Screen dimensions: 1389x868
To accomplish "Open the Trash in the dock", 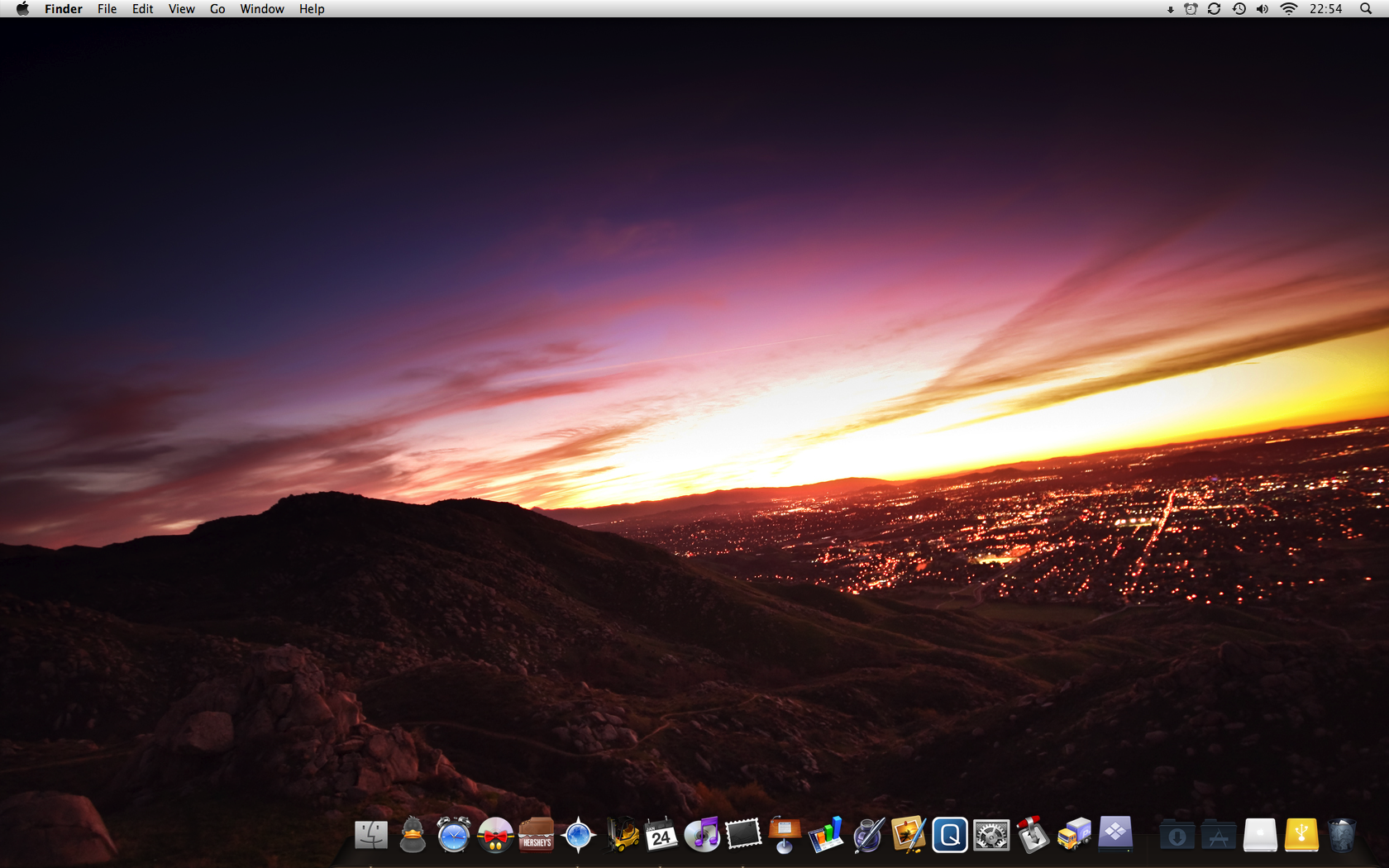I will [x=1341, y=835].
